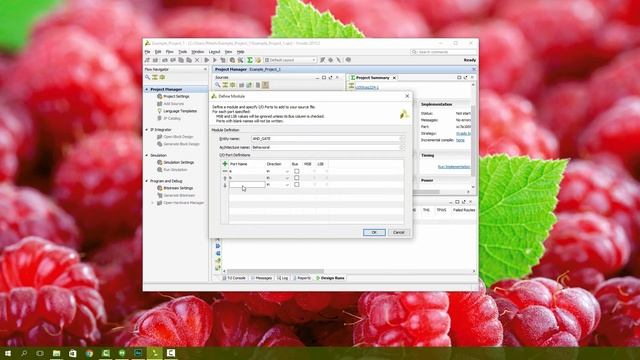The image size is (640, 360).
Task: Click the Simulation Settings gear icon
Action: [160, 162]
